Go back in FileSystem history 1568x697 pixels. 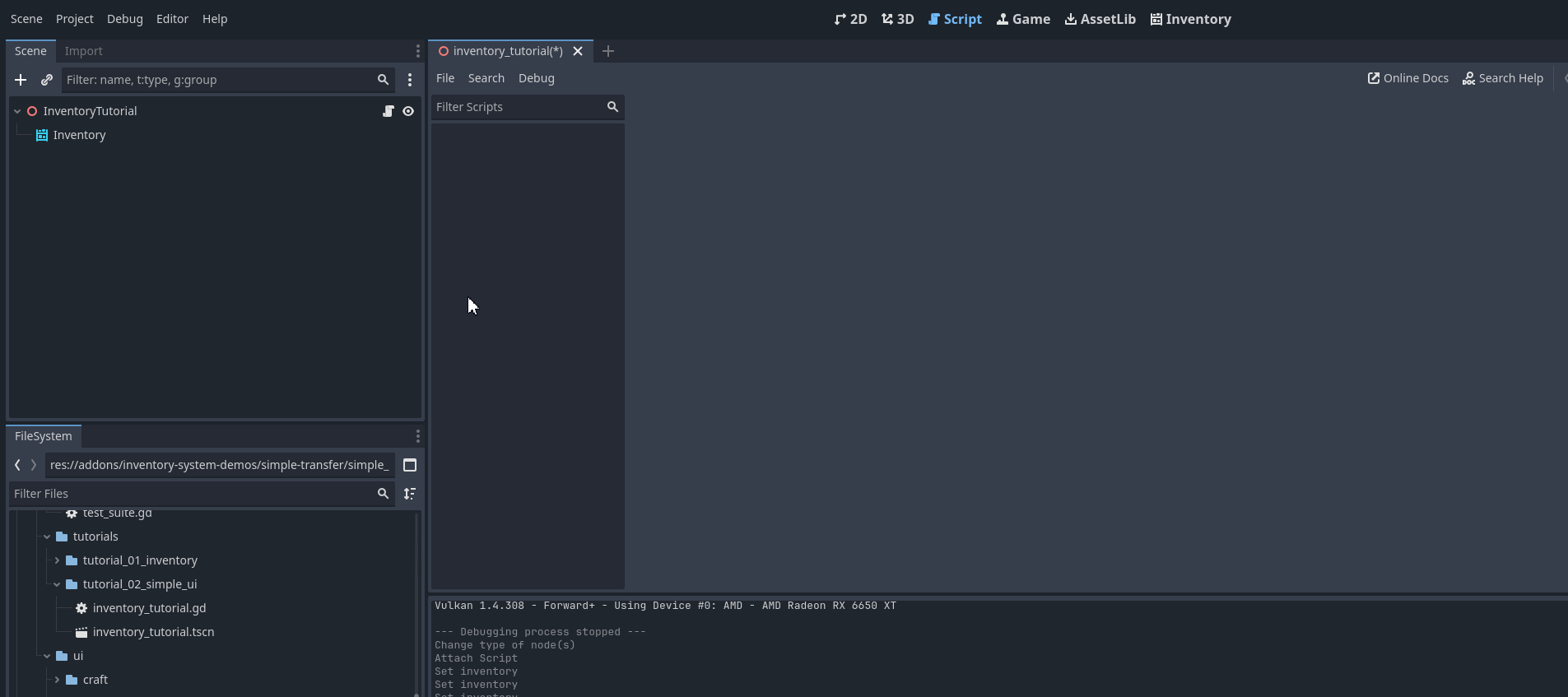coord(17,465)
